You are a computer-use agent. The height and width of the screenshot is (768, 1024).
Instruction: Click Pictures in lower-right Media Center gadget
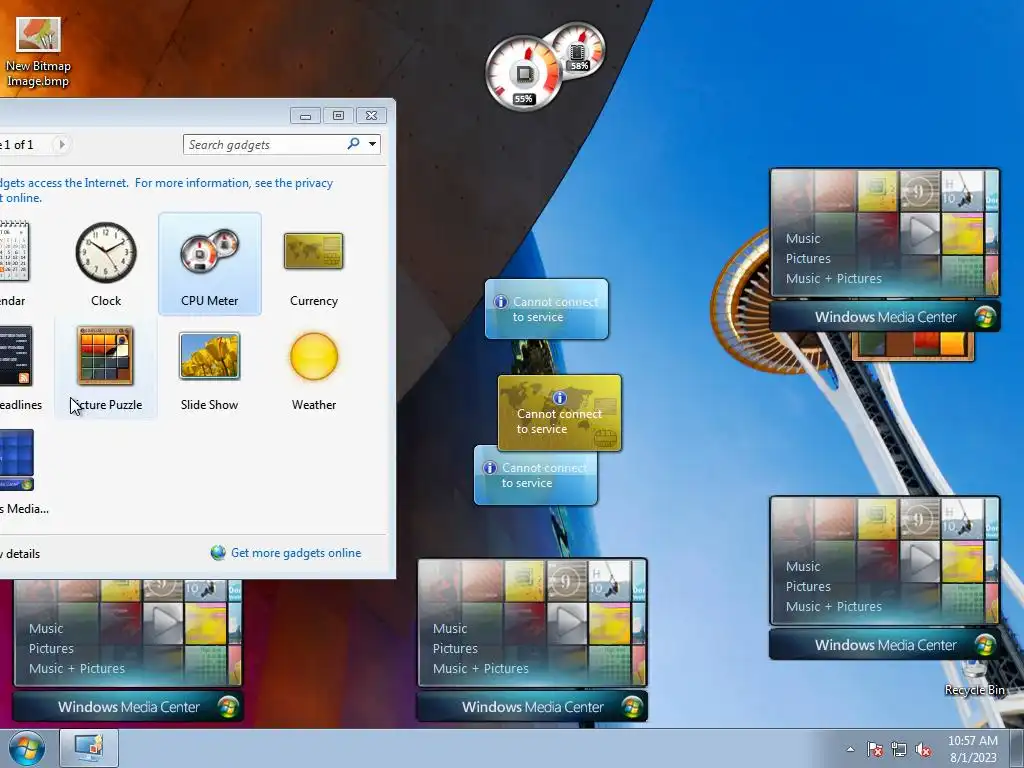pos(808,586)
